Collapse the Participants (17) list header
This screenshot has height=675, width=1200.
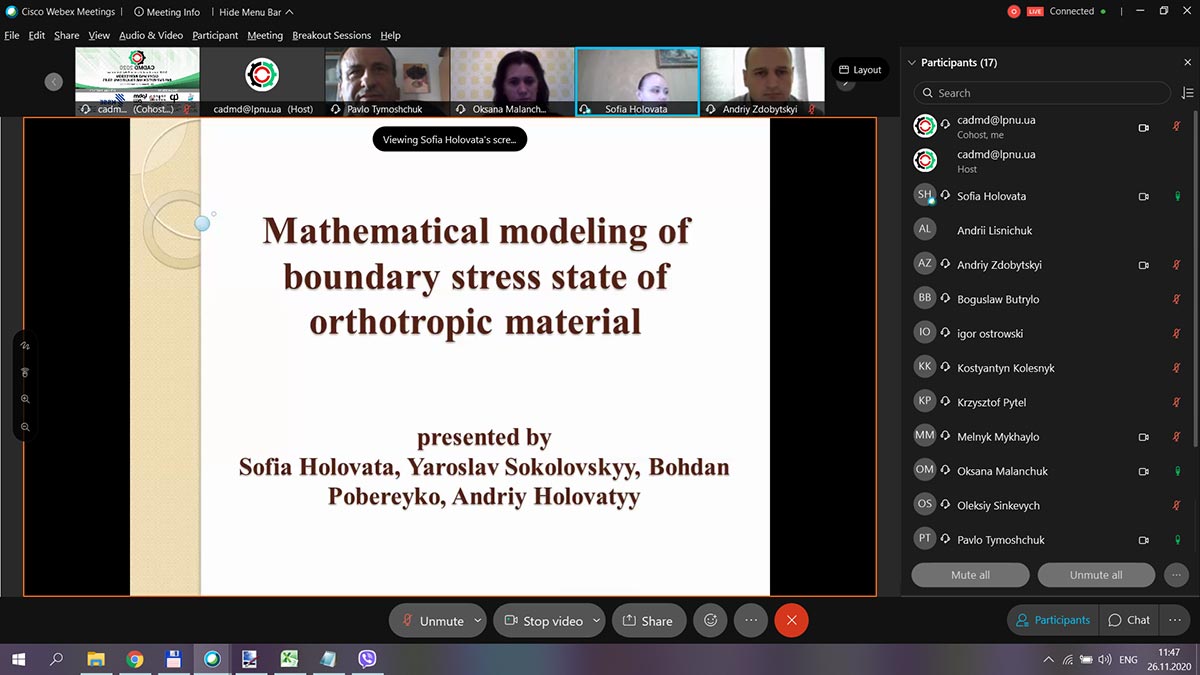click(x=911, y=63)
